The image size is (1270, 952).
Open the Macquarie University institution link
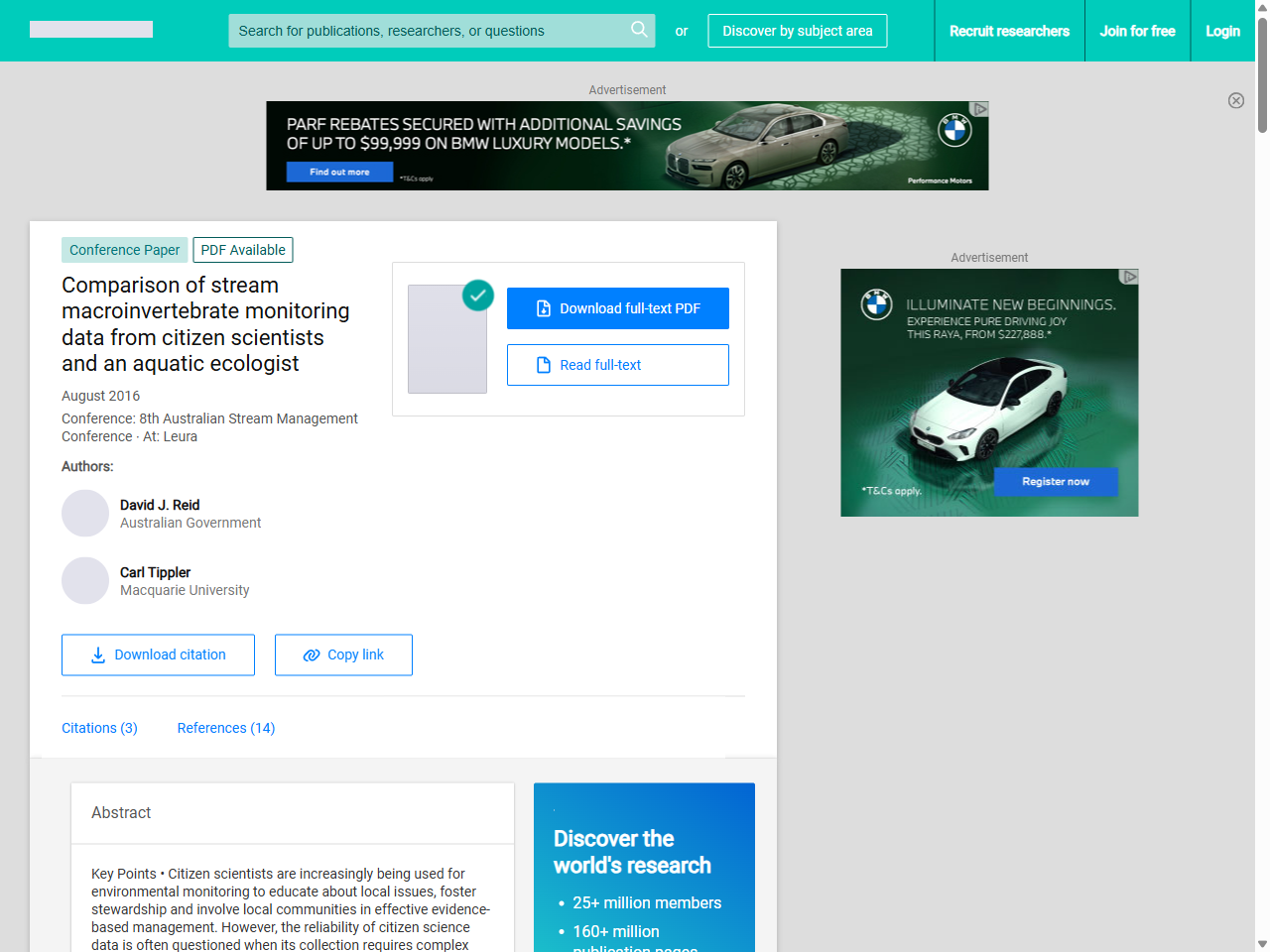[185, 590]
